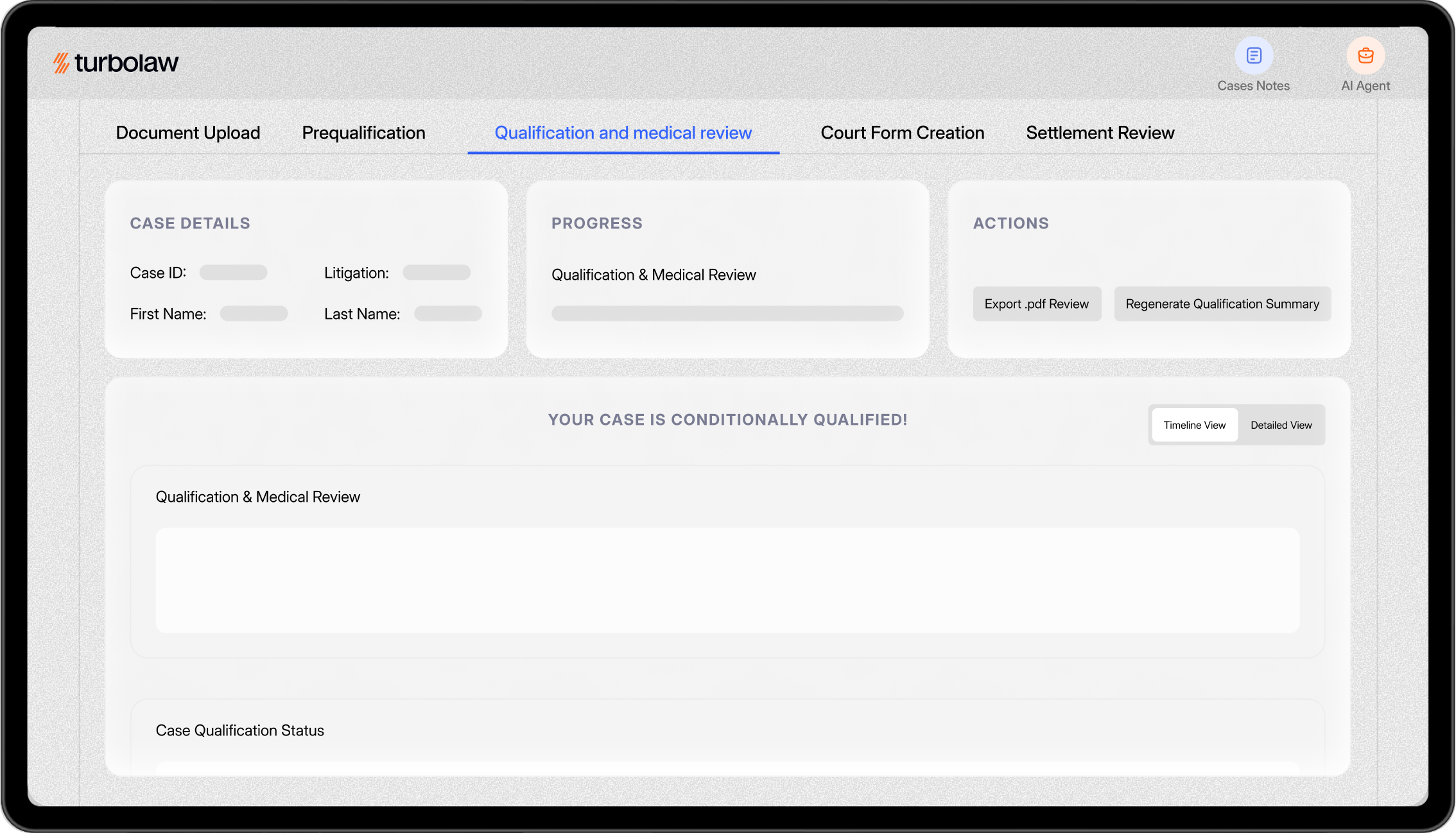Click the Litigation value placeholder
1456x833 pixels.
pyautogui.click(x=436, y=273)
